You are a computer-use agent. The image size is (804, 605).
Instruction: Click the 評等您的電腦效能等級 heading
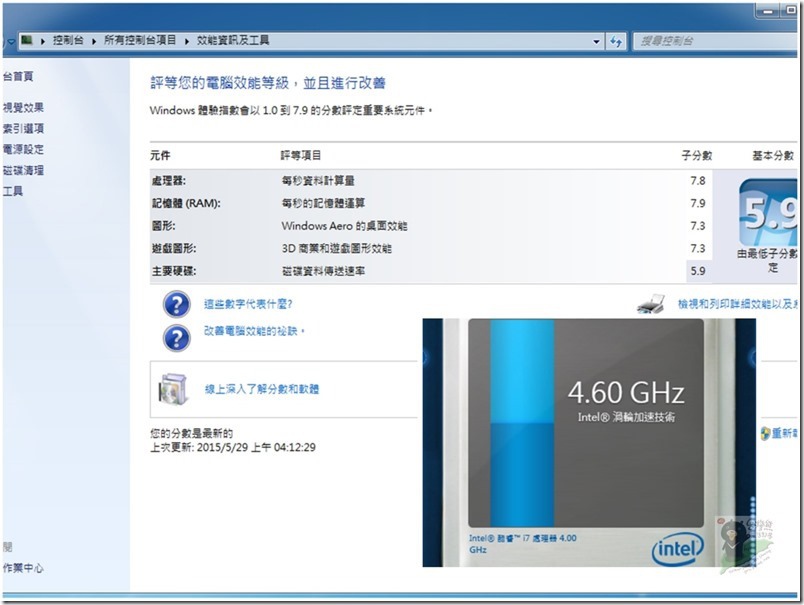pyautogui.click(x=268, y=83)
